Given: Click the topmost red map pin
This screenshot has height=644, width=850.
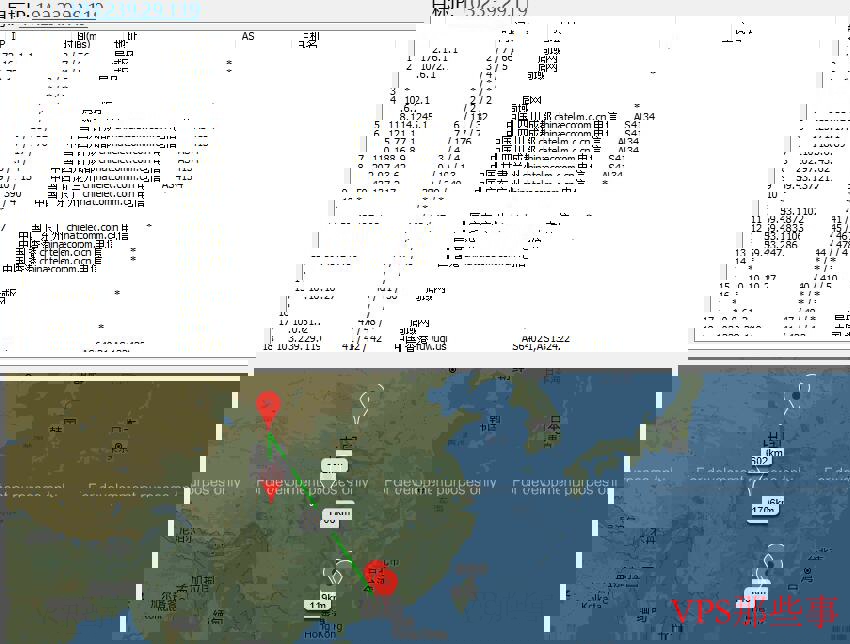Looking at the screenshot, I should [x=268, y=407].
